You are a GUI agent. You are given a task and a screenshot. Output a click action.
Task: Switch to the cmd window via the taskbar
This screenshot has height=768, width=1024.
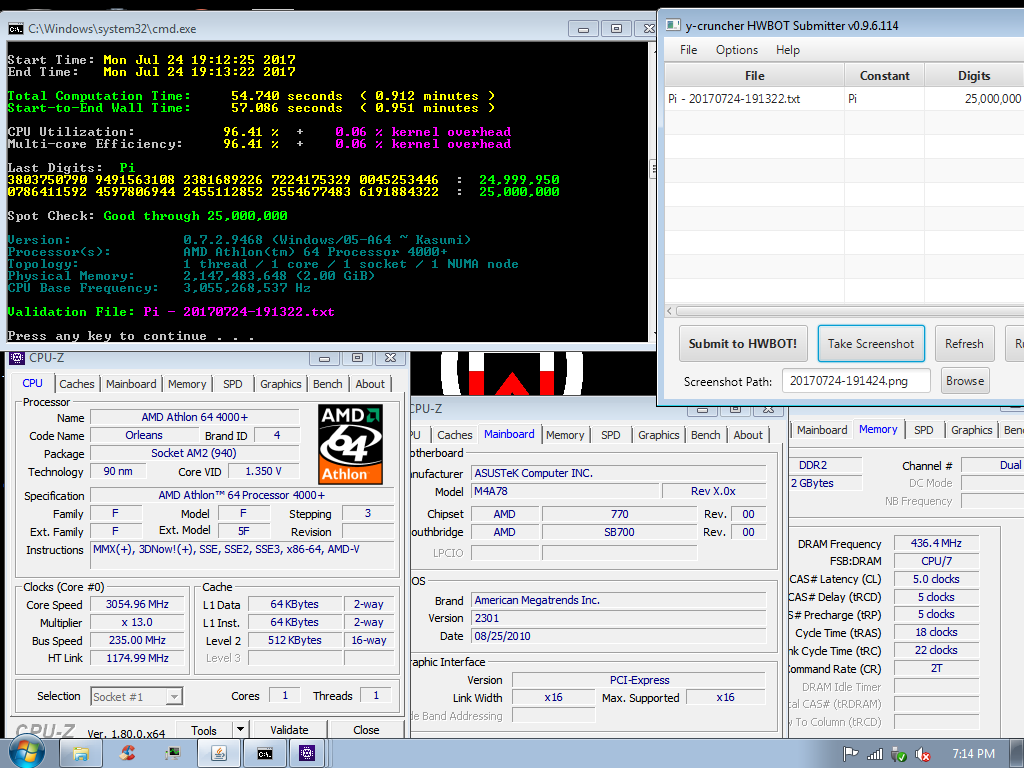(x=264, y=754)
